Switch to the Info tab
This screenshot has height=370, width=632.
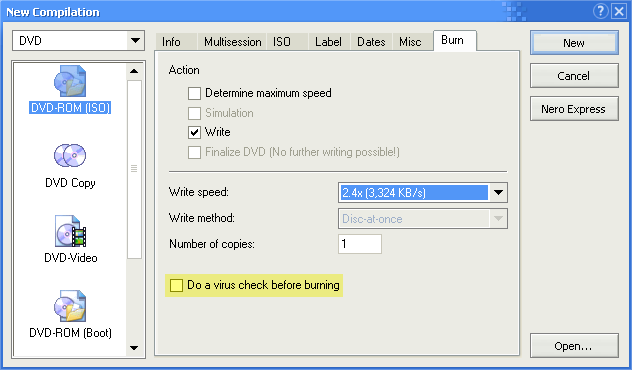176,42
